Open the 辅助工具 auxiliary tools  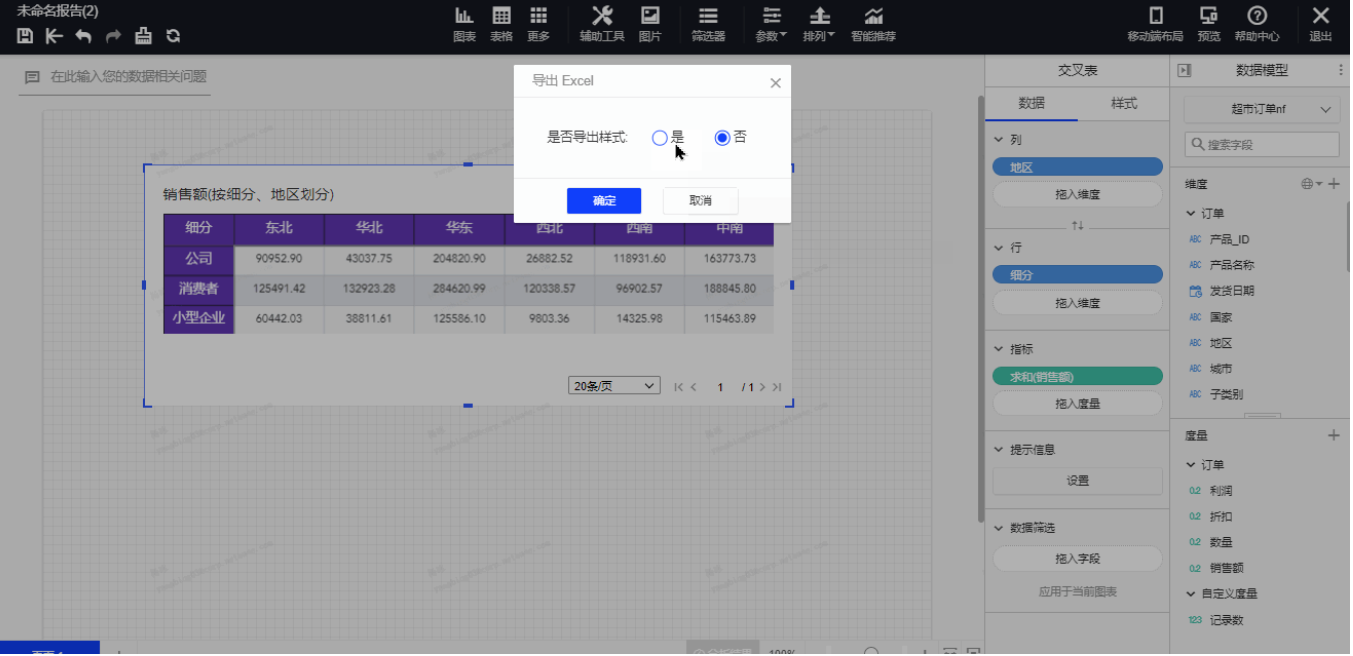point(602,24)
